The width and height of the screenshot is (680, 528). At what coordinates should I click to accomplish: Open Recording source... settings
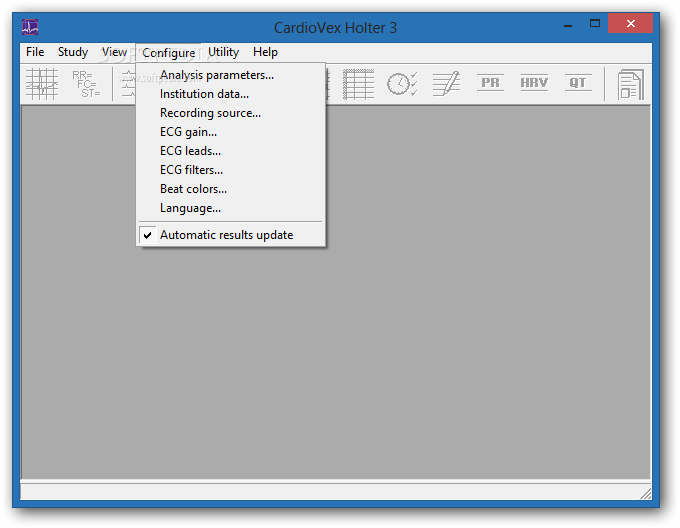231,113
